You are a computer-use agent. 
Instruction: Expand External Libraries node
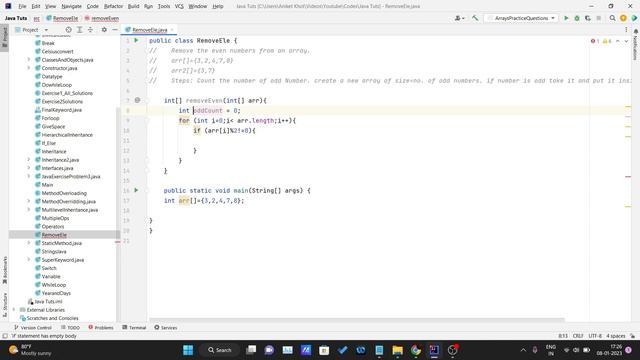[x=14, y=310]
